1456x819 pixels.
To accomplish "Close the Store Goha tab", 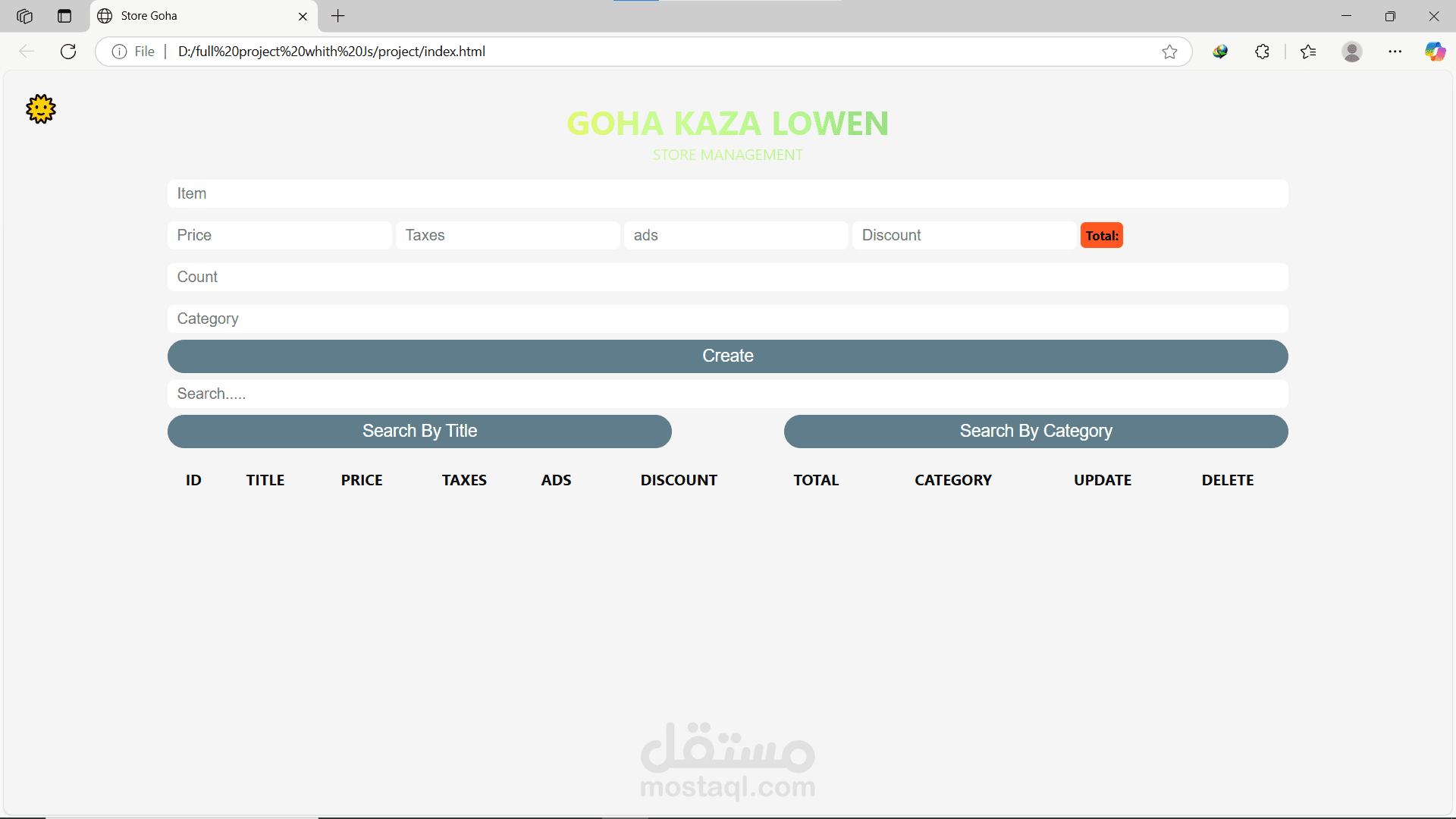I will click(303, 16).
